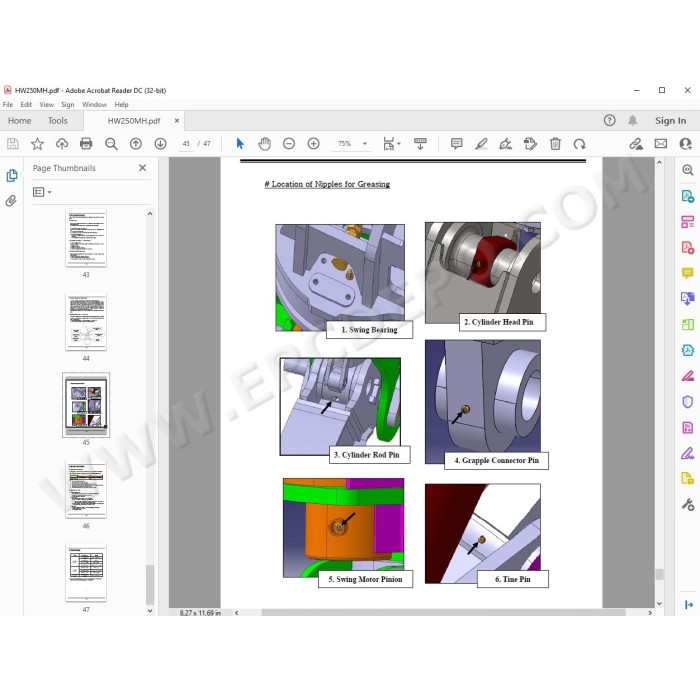The height and width of the screenshot is (700, 700).
Task: Zoom in with plus icon
Action: 313,144
